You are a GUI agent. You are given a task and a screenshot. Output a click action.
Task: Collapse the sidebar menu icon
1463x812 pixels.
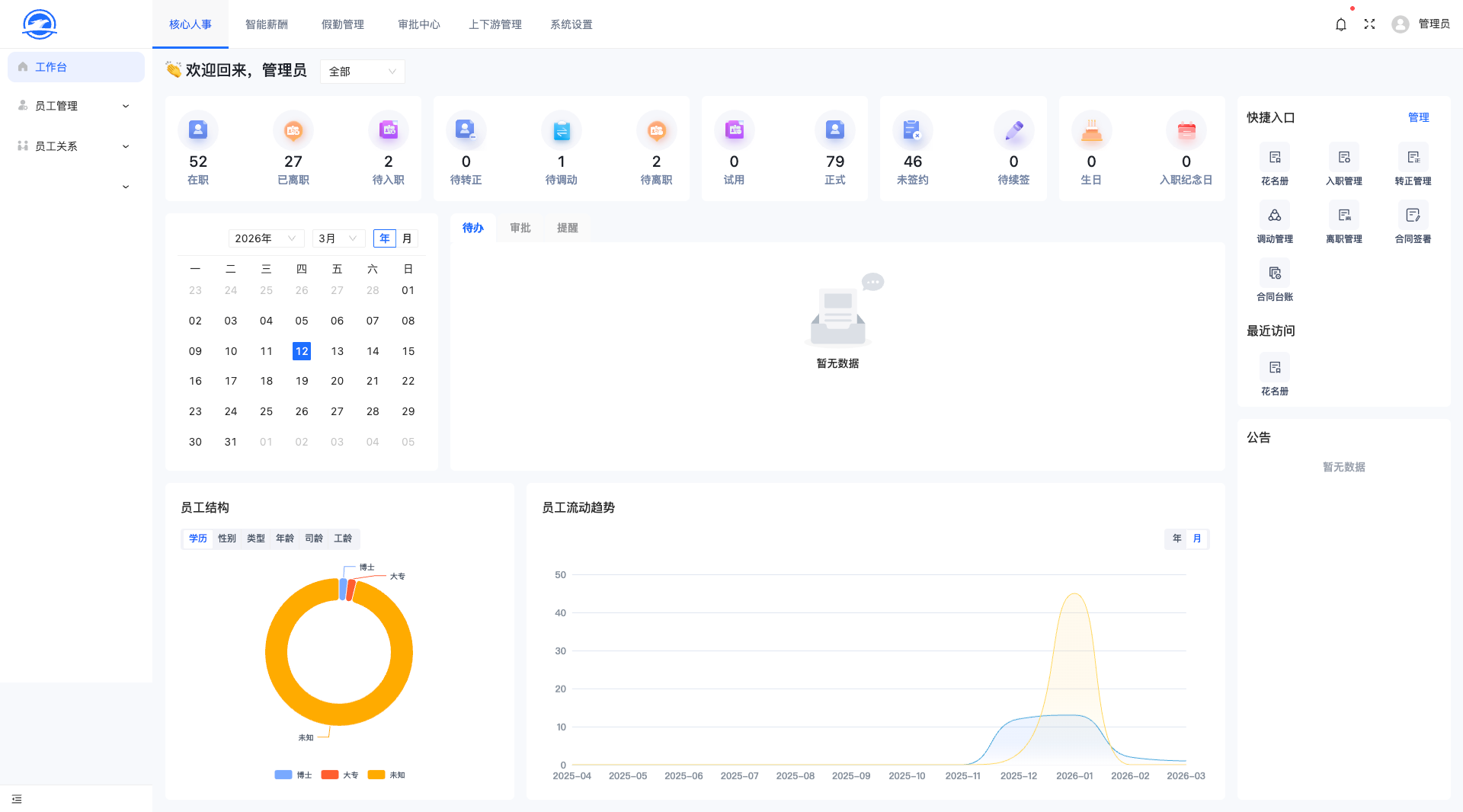pyautogui.click(x=17, y=799)
